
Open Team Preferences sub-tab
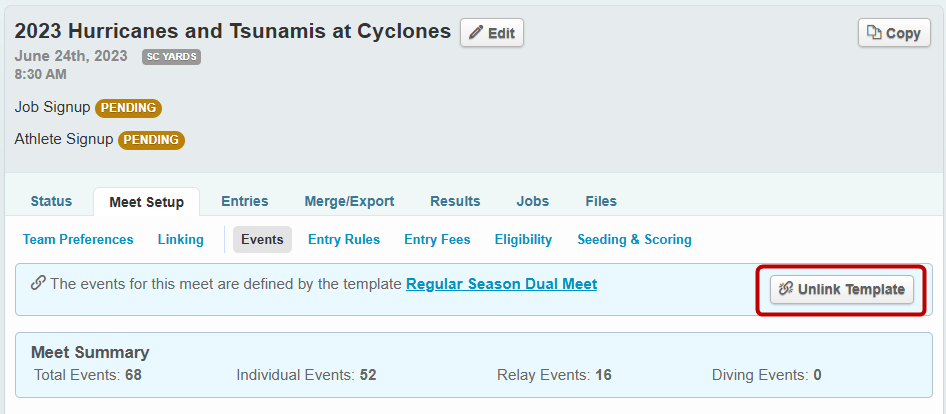pos(78,240)
